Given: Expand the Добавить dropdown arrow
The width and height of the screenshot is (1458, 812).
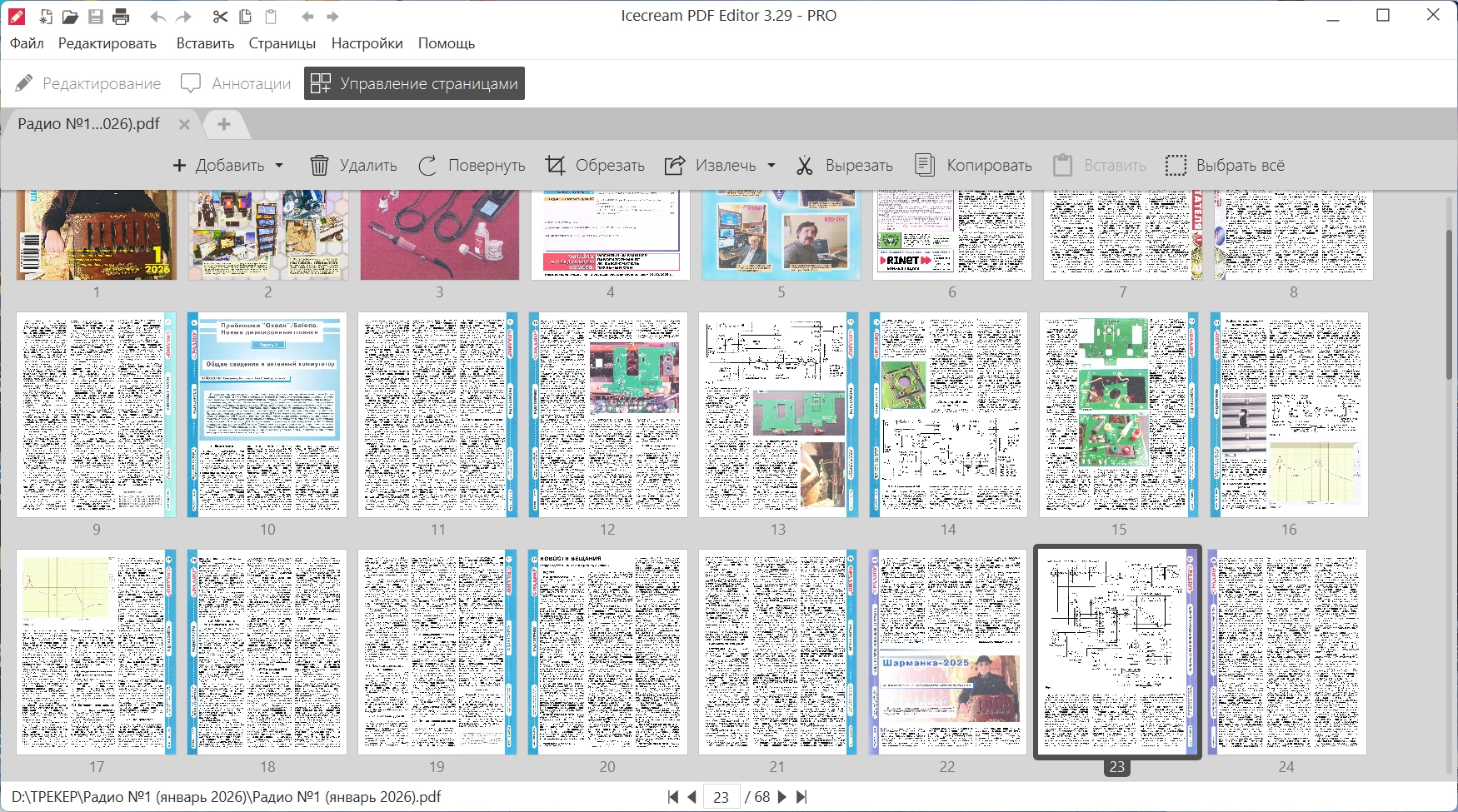Looking at the screenshot, I should (x=279, y=166).
